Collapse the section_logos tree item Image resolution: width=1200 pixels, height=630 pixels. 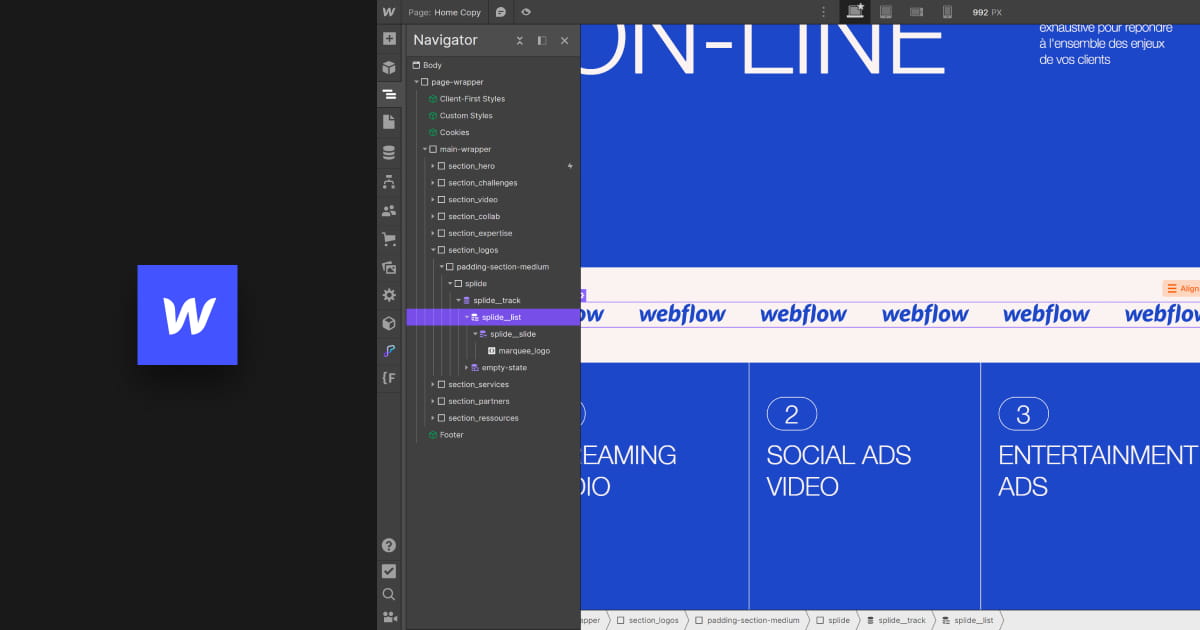433,250
